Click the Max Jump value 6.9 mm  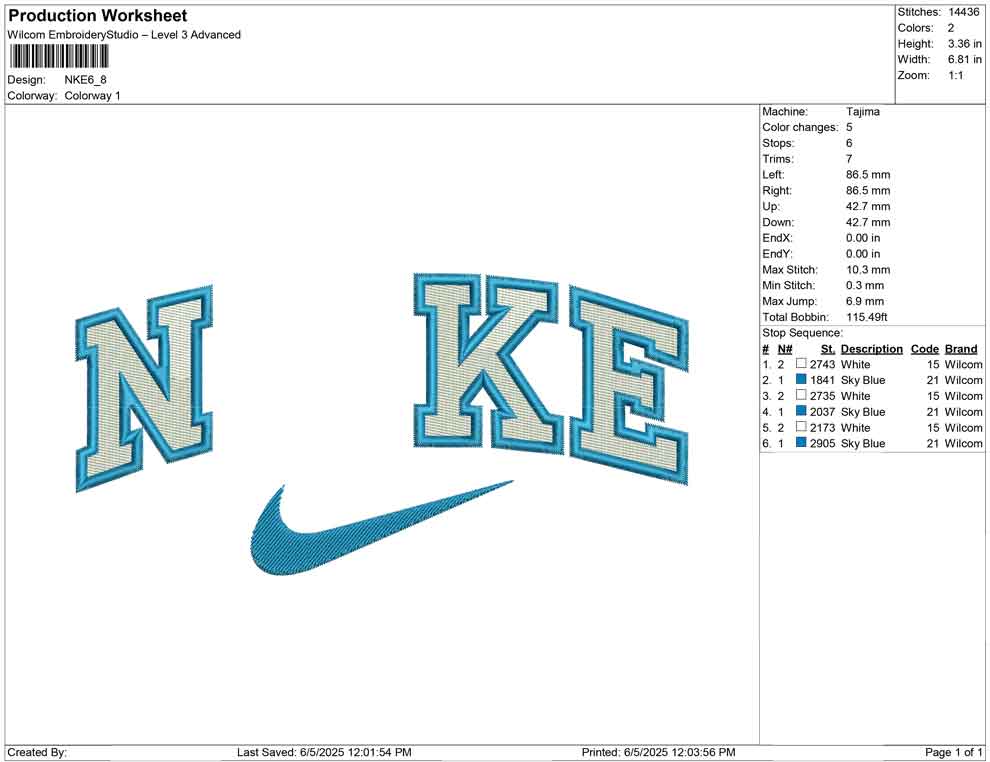pos(865,301)
